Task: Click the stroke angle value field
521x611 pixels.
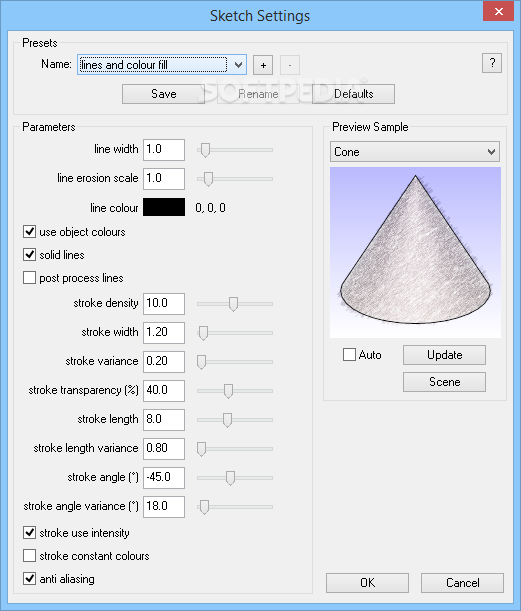Action: (164, 477)
